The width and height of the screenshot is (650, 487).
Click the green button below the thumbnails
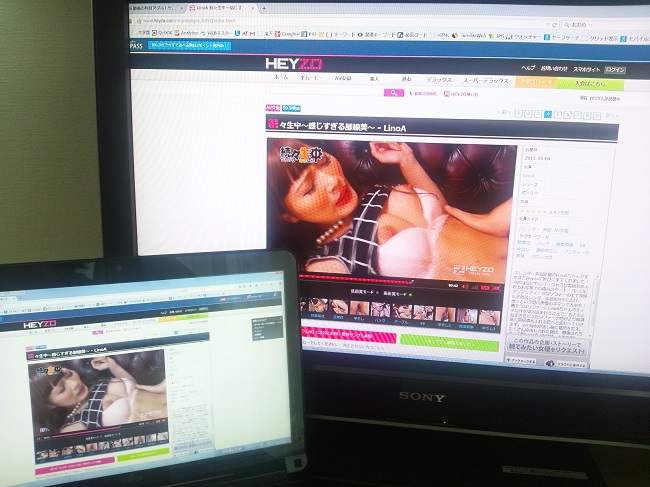click(x=449, y=343)
